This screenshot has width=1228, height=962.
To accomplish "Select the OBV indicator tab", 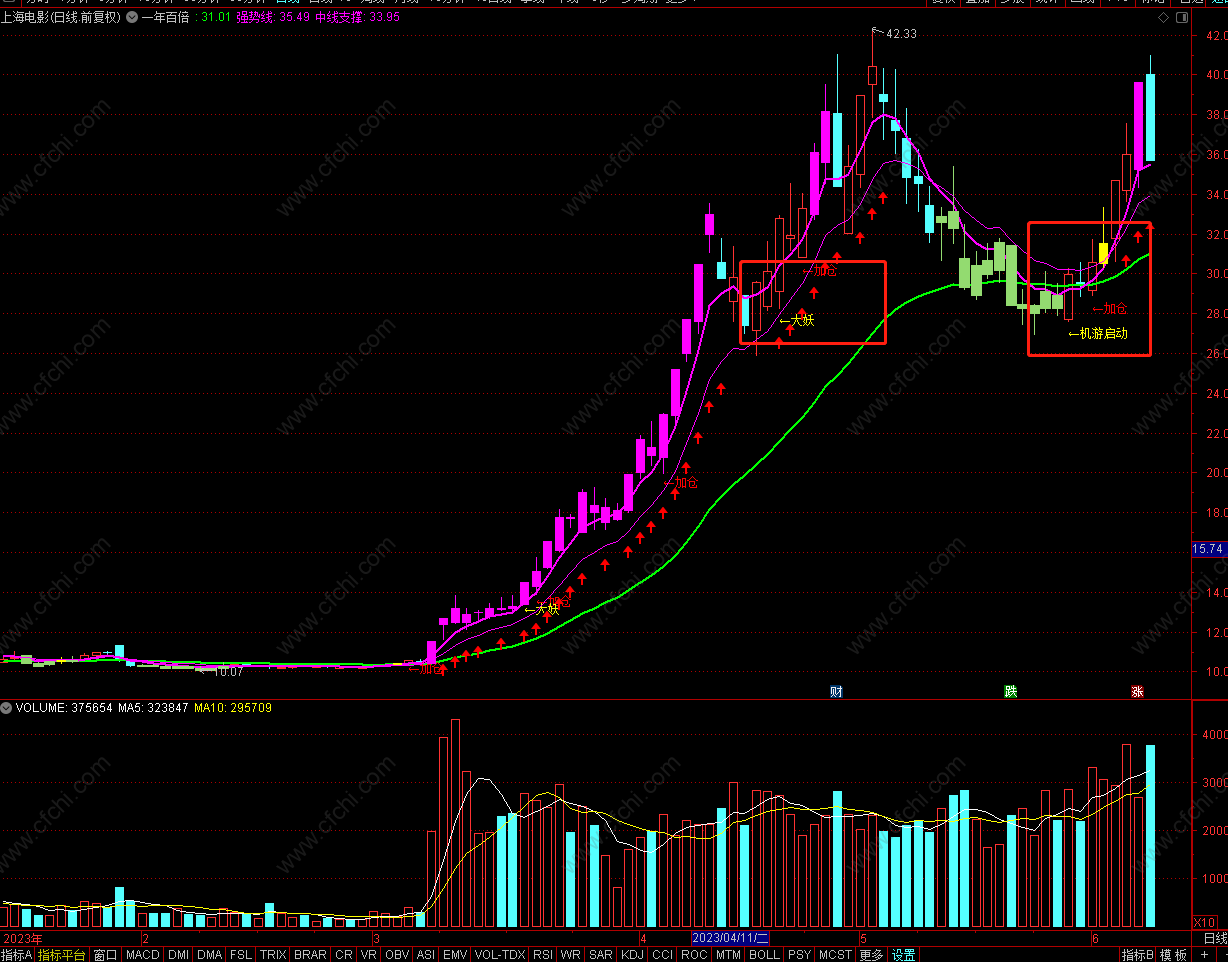I will point(397,955).
